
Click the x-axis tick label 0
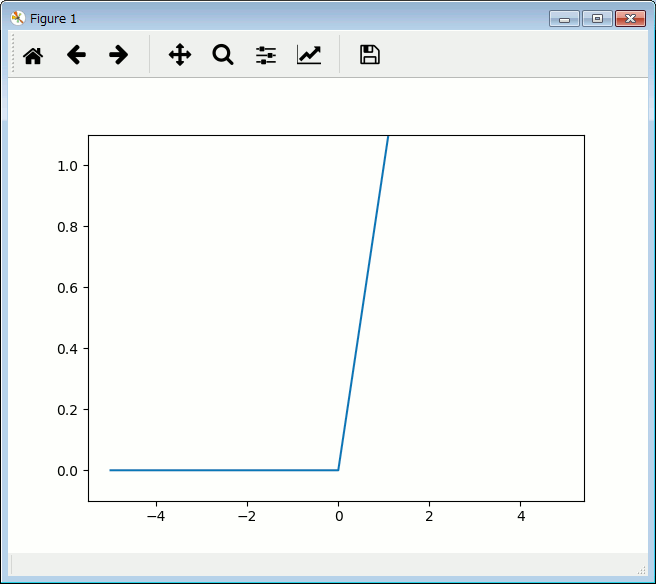coord(338,517)
